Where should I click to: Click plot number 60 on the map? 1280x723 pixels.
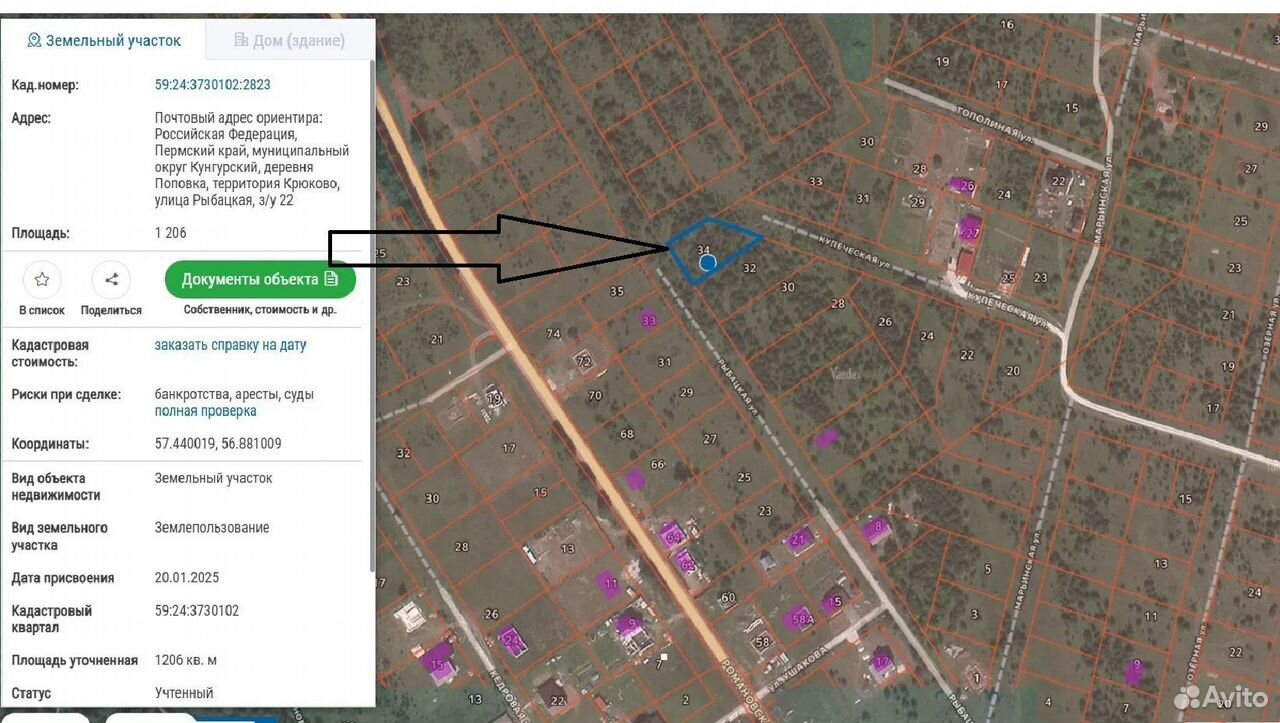[x=728, y=598]
